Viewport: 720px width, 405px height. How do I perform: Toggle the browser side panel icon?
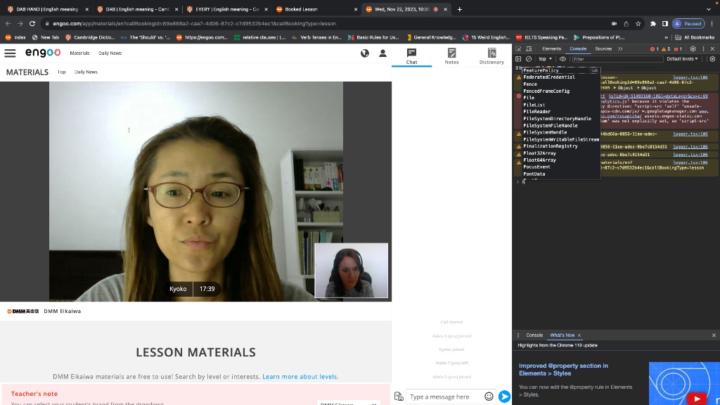tap(665, 23)
